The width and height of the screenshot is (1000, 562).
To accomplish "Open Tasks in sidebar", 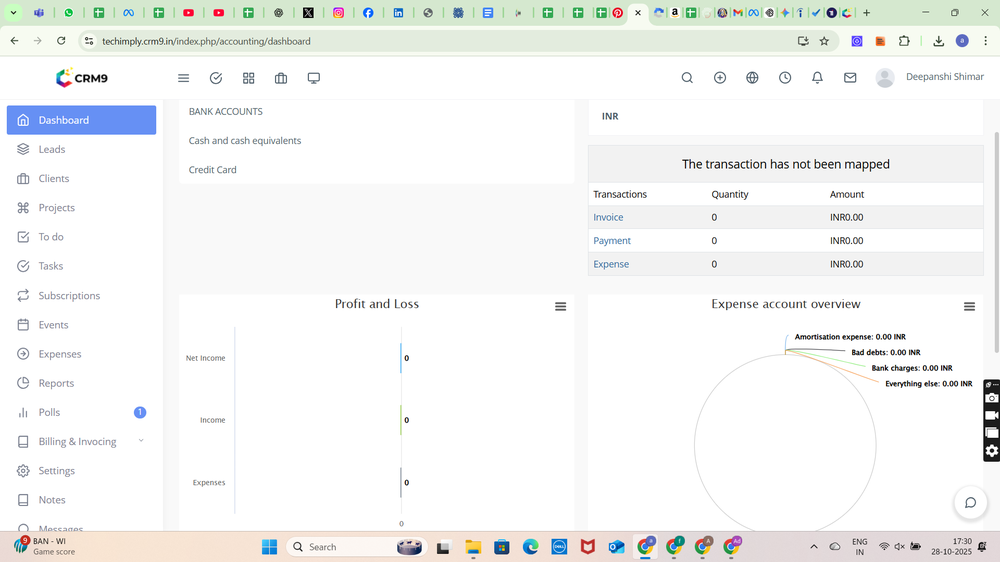I will [82, 266].
